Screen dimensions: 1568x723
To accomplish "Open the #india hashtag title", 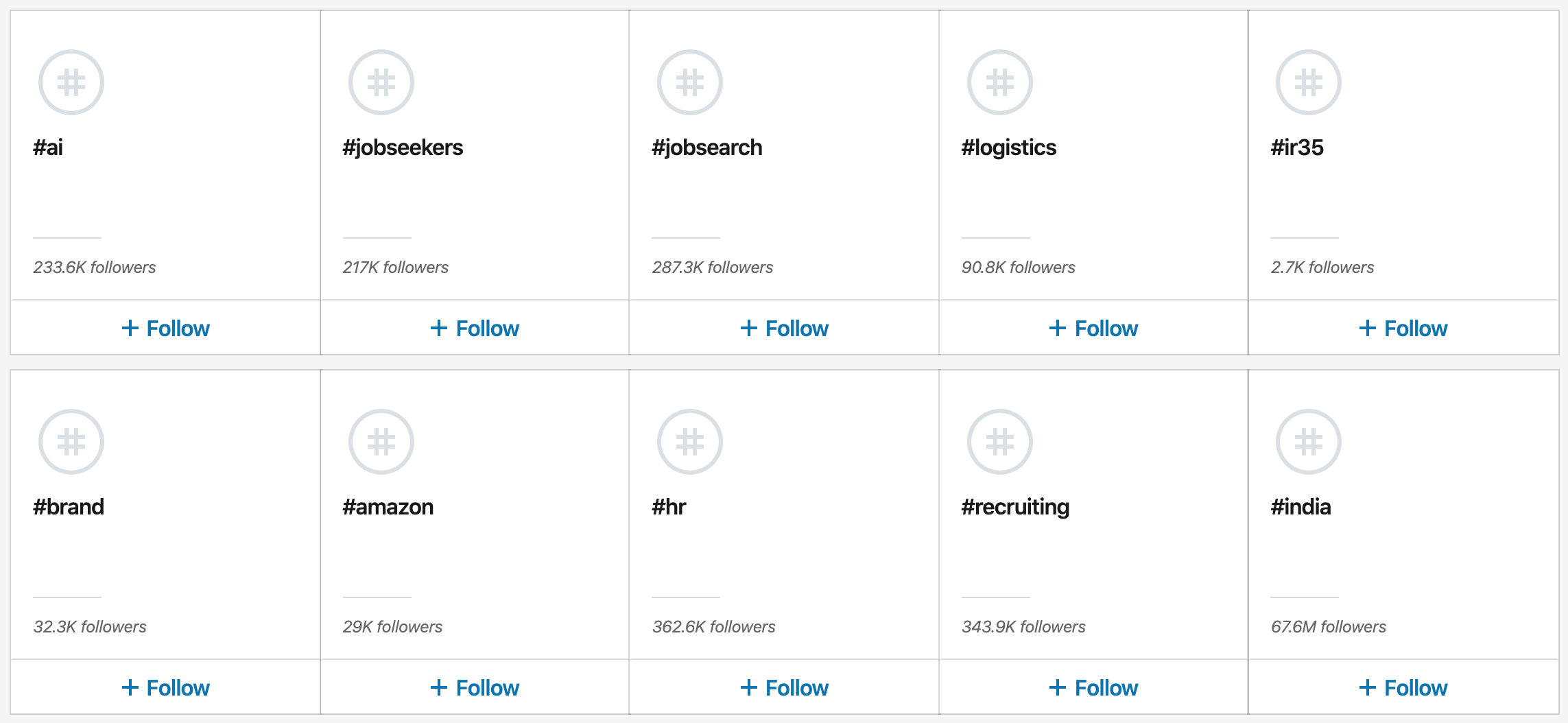I will 1300,507.
